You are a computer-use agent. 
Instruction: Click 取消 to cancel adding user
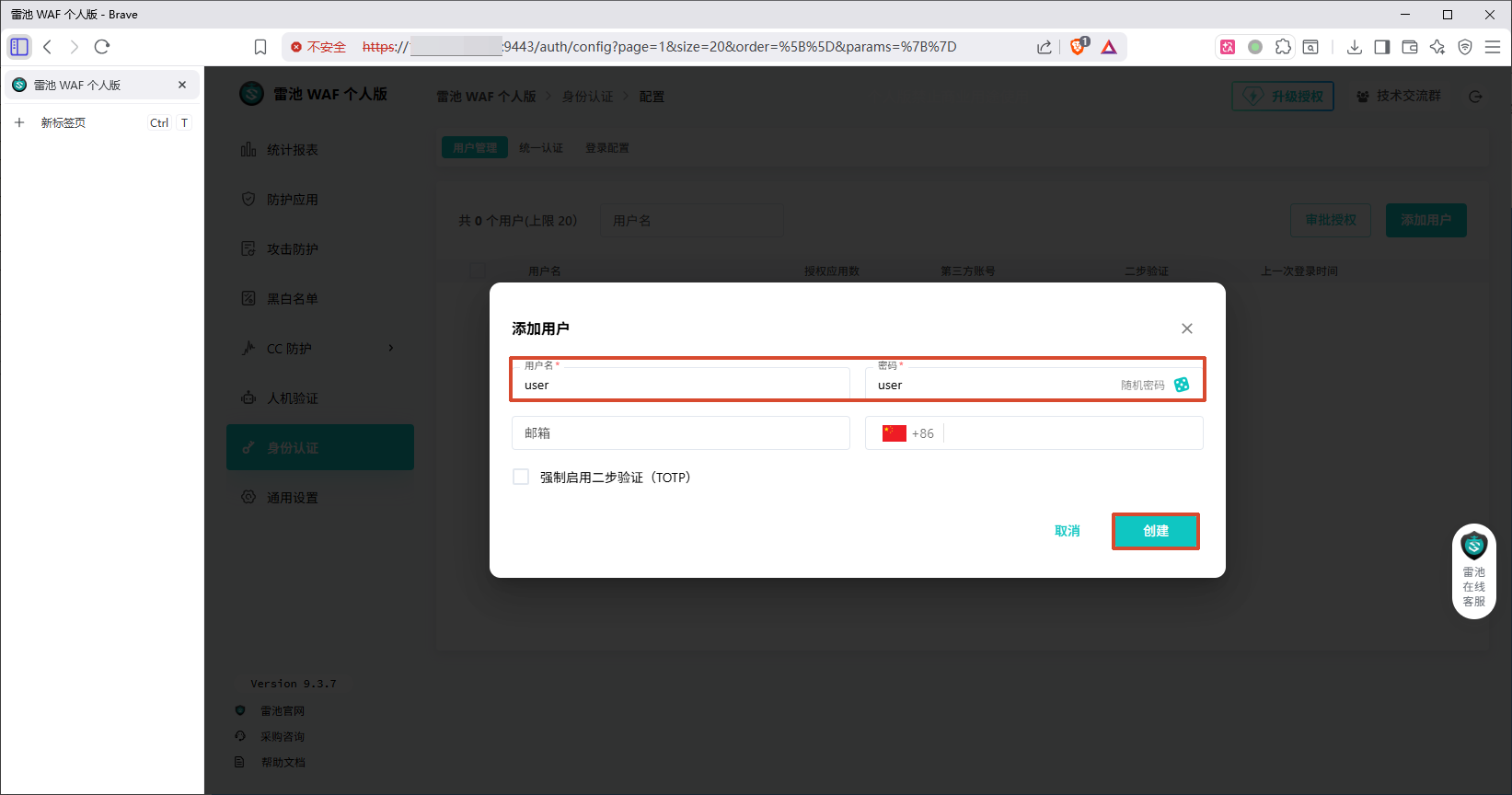[1068, 531]
